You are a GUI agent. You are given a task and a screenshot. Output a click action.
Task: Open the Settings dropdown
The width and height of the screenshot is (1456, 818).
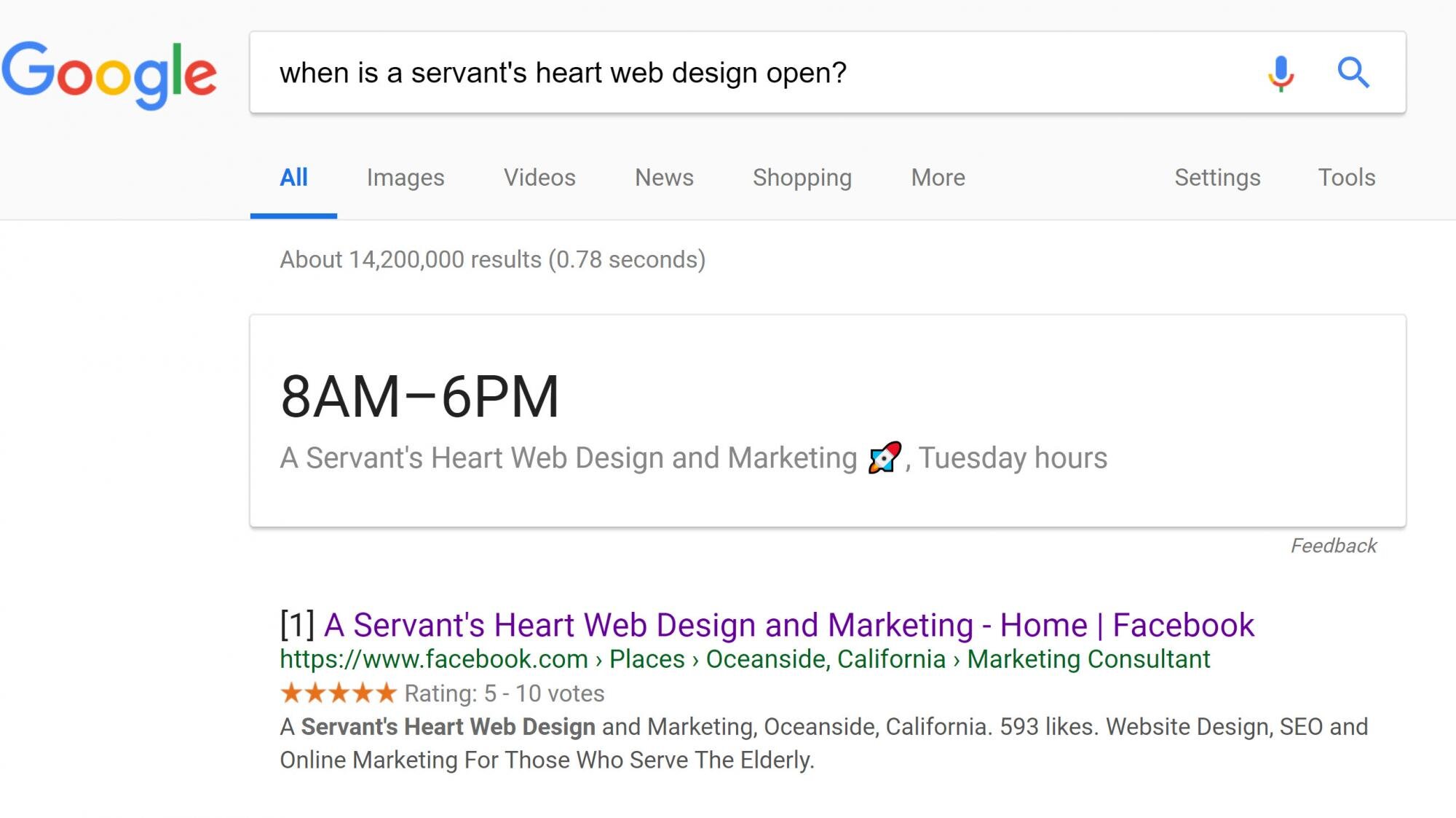1217,178
